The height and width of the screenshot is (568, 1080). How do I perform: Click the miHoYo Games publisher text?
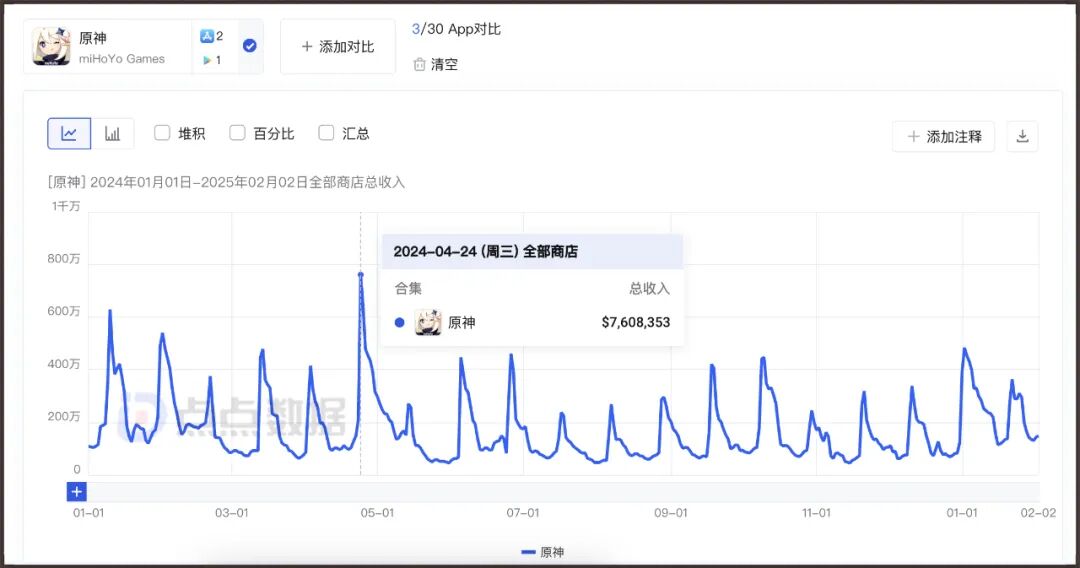point(122,59)
